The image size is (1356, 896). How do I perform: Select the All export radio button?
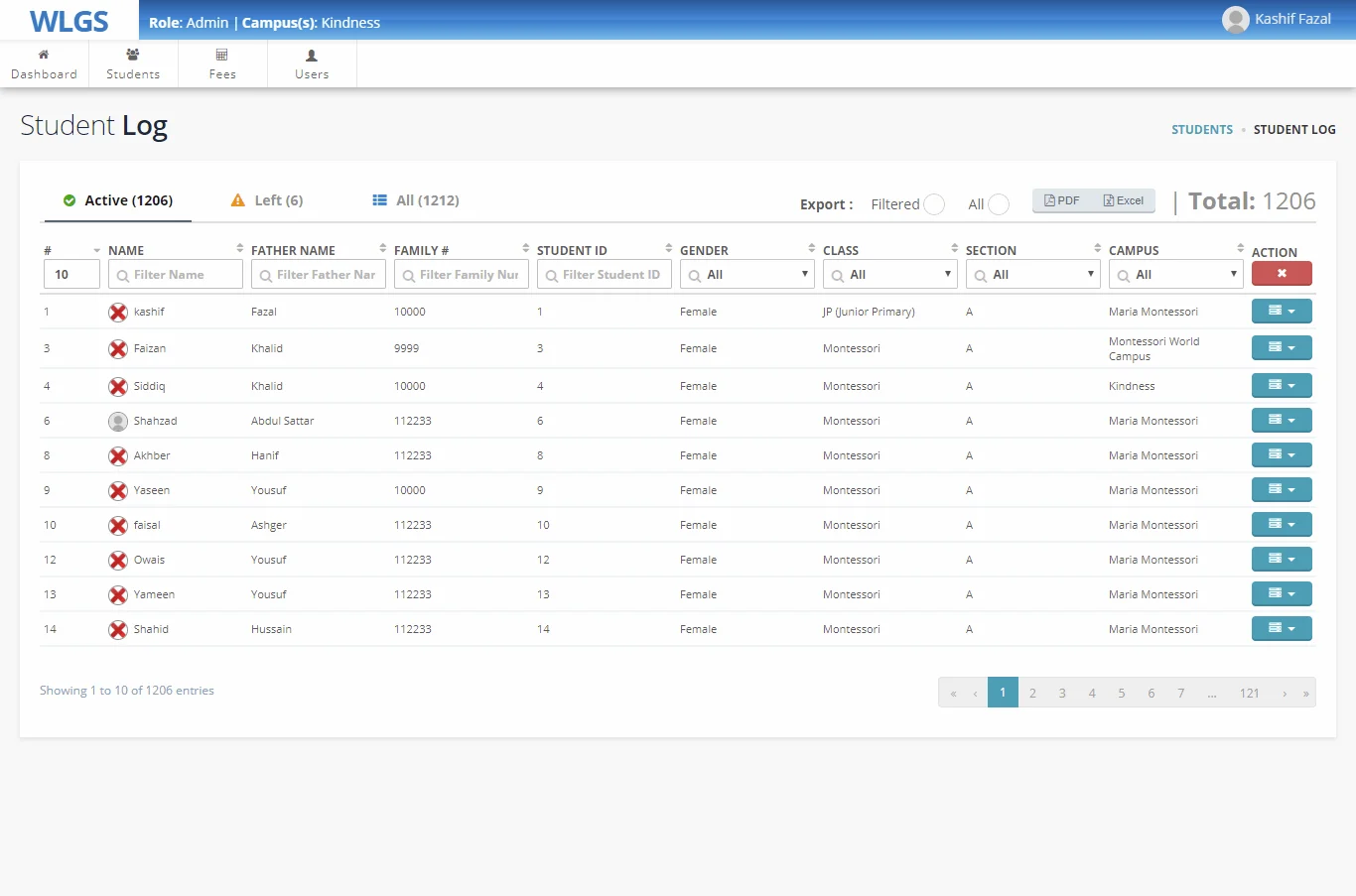pos(999,204)
